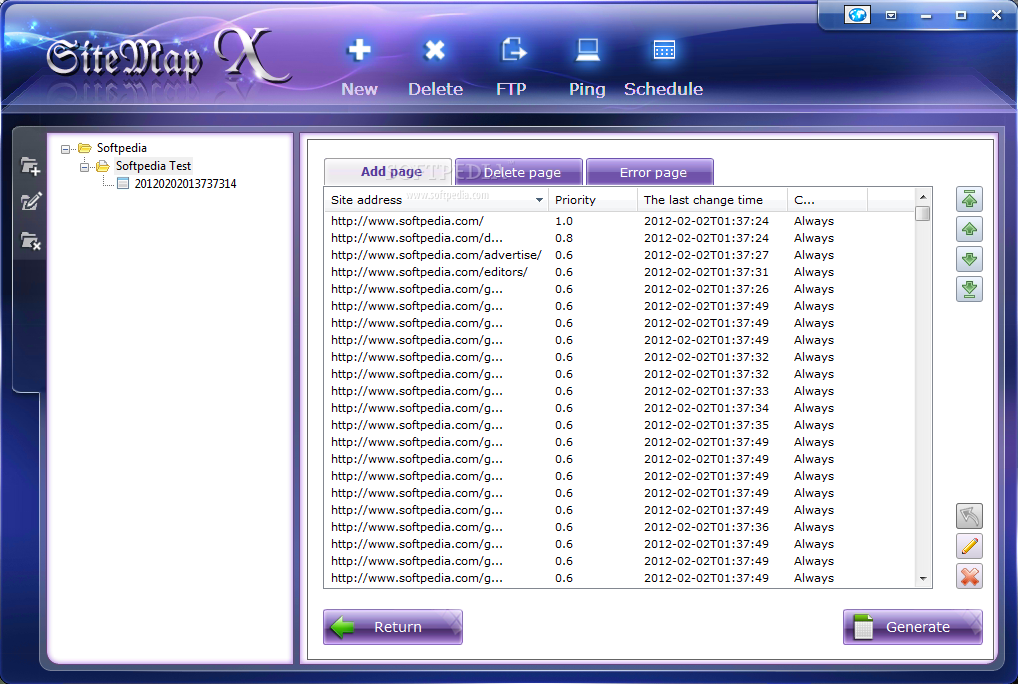This screenshot has height=684, width=1018.
Task: Click the list scrollbar thumb
Action: point(923,214)
